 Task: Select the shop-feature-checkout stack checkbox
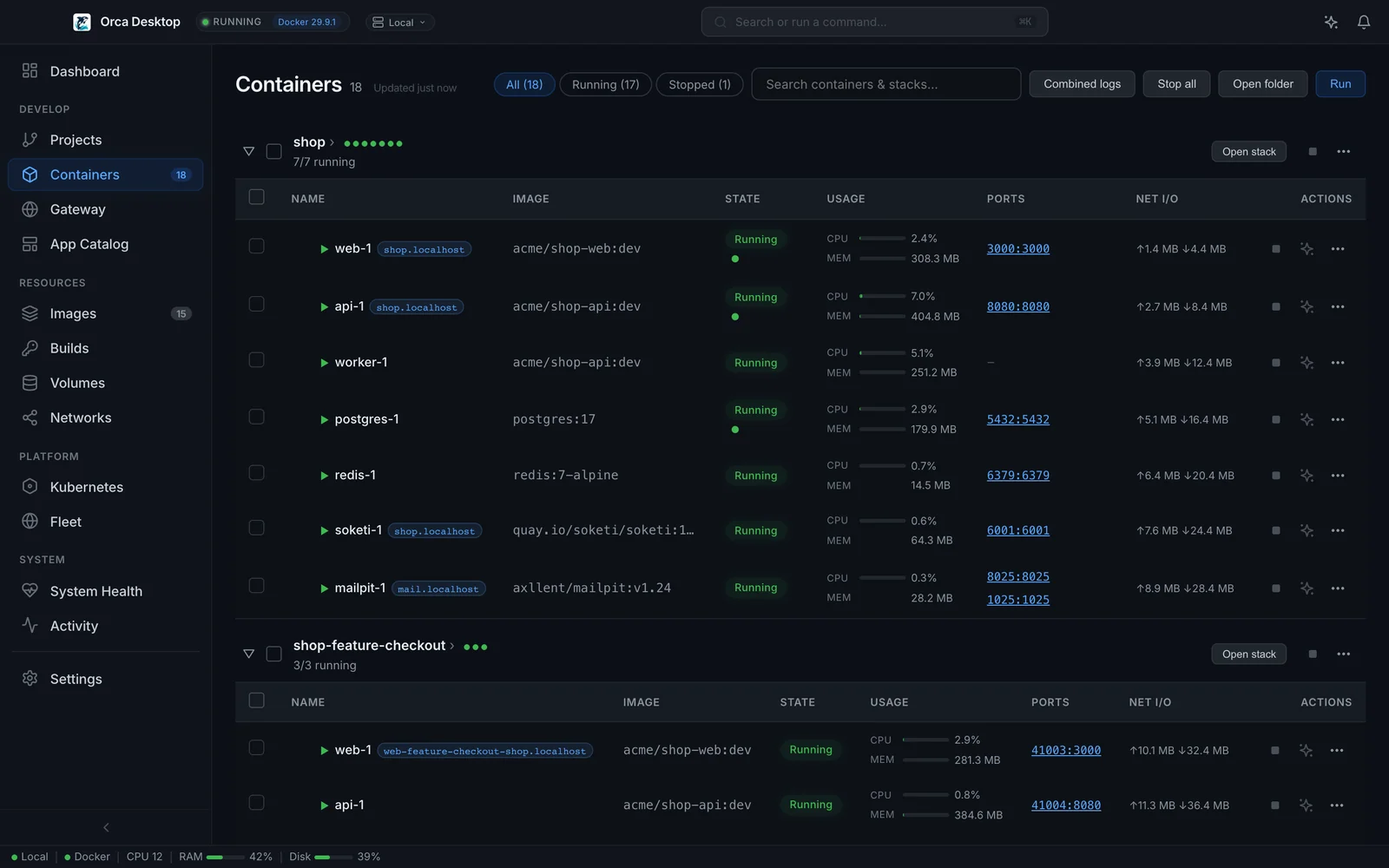pyautogui.click(x=273, y=654)
